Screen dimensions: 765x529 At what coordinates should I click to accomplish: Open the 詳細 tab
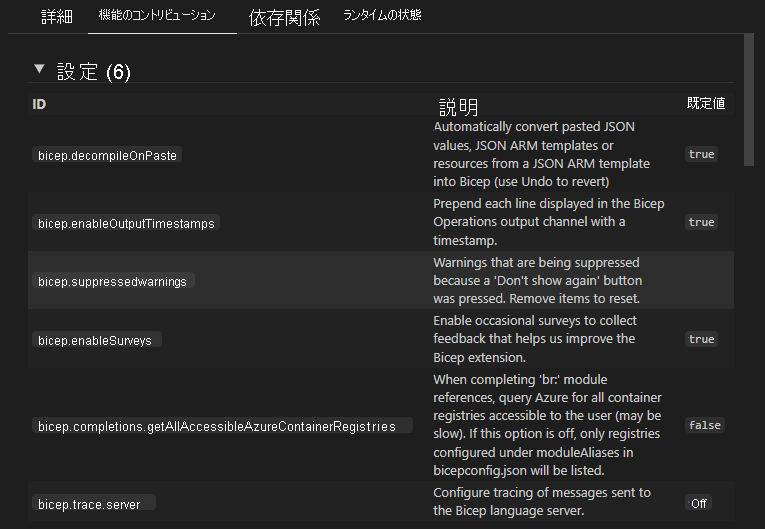tap(57, 17)
